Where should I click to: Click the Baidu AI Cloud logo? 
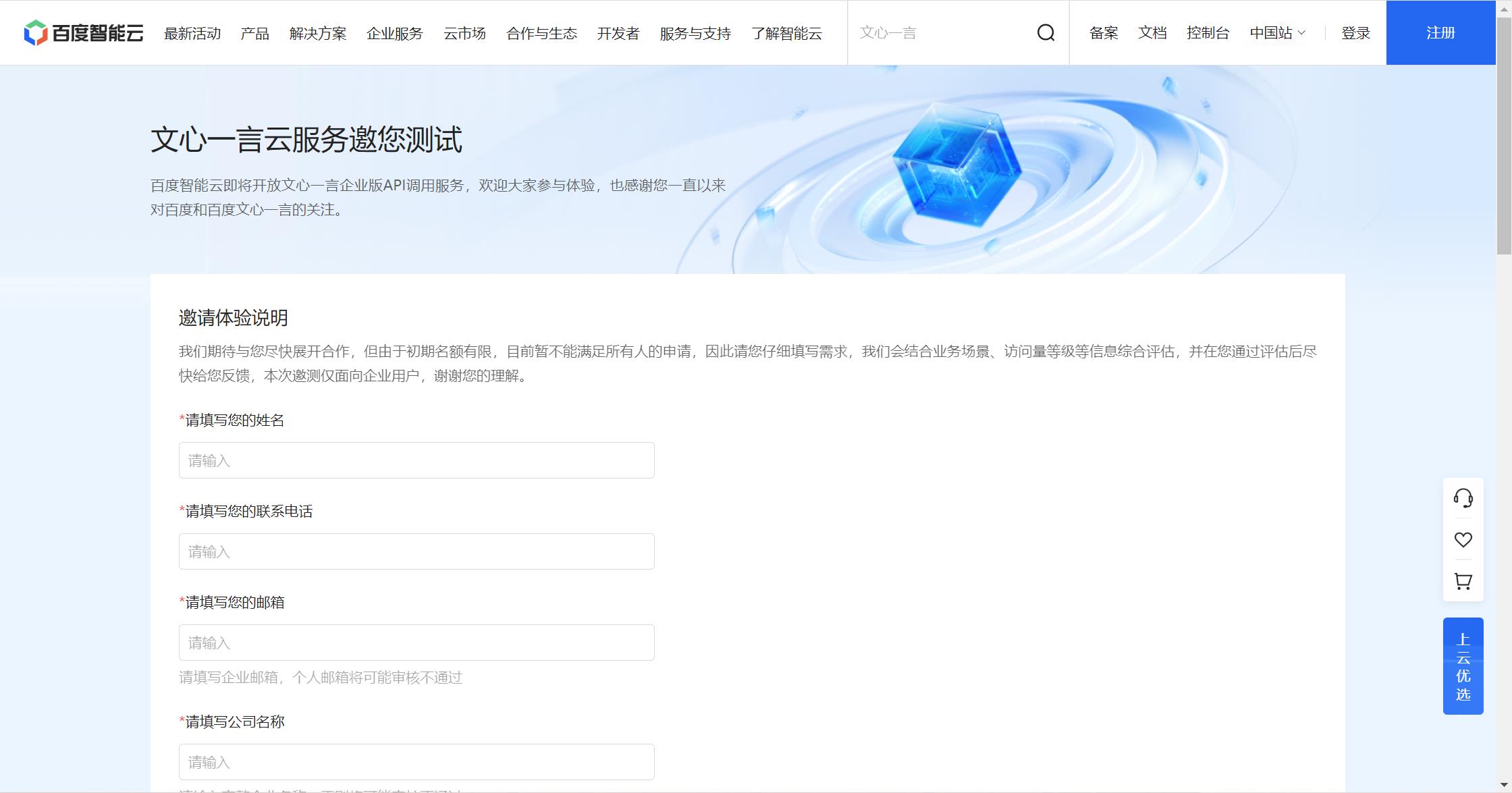click(x=84, y=32)
